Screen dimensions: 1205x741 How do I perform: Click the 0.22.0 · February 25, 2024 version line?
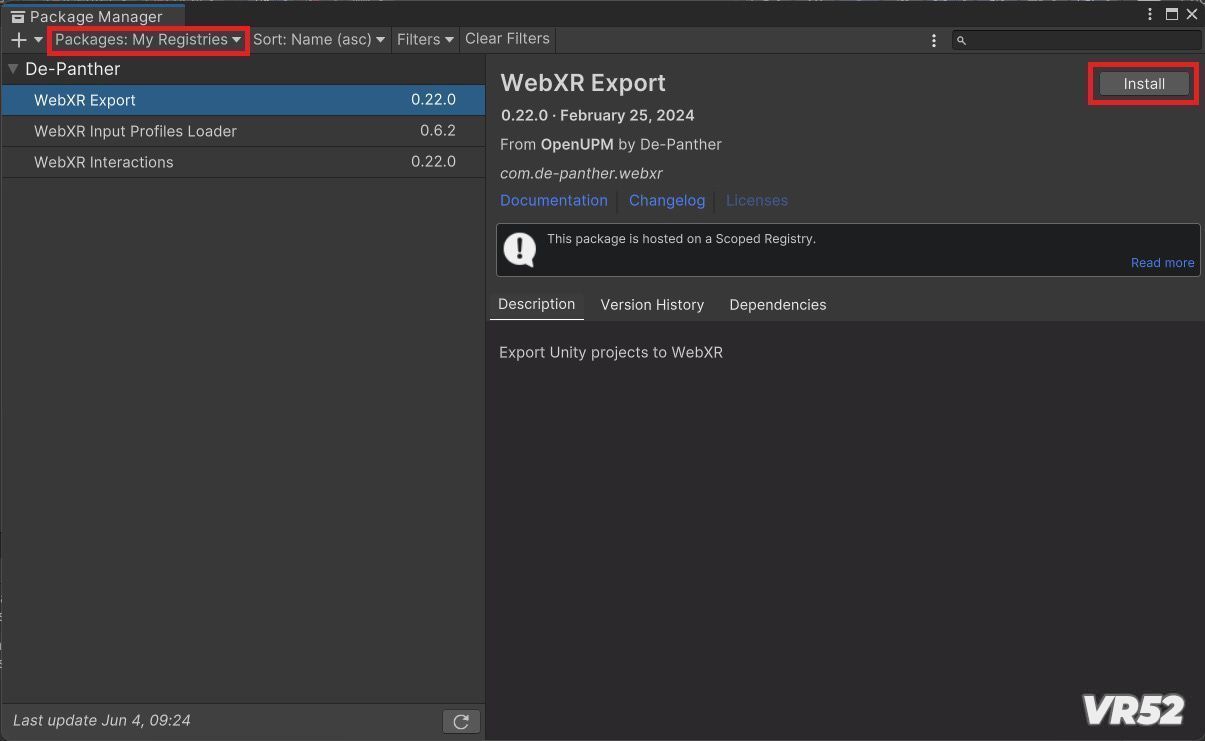[598, 115]
